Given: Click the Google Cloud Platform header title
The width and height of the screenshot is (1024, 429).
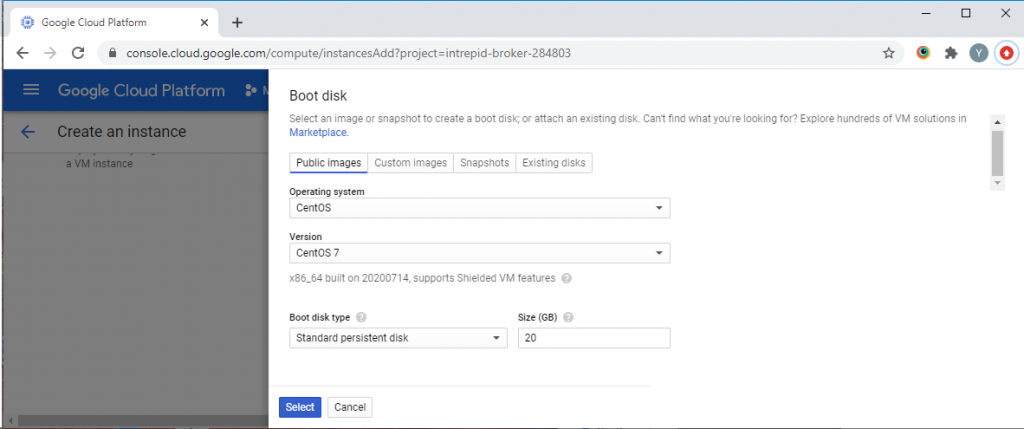Looking at the screenshot, I should 141,90.
